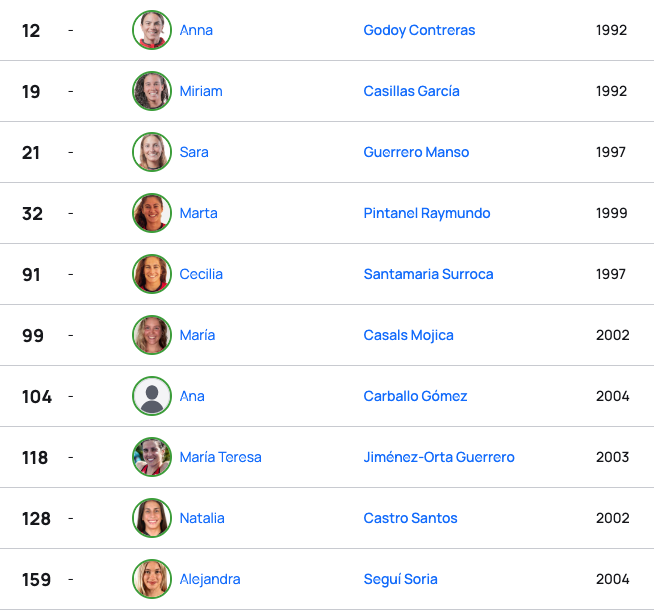The image size is (654, 611).
Task: Open the Casals Mojica surname link
Action: pyautogui.click(x=408, y=335)
